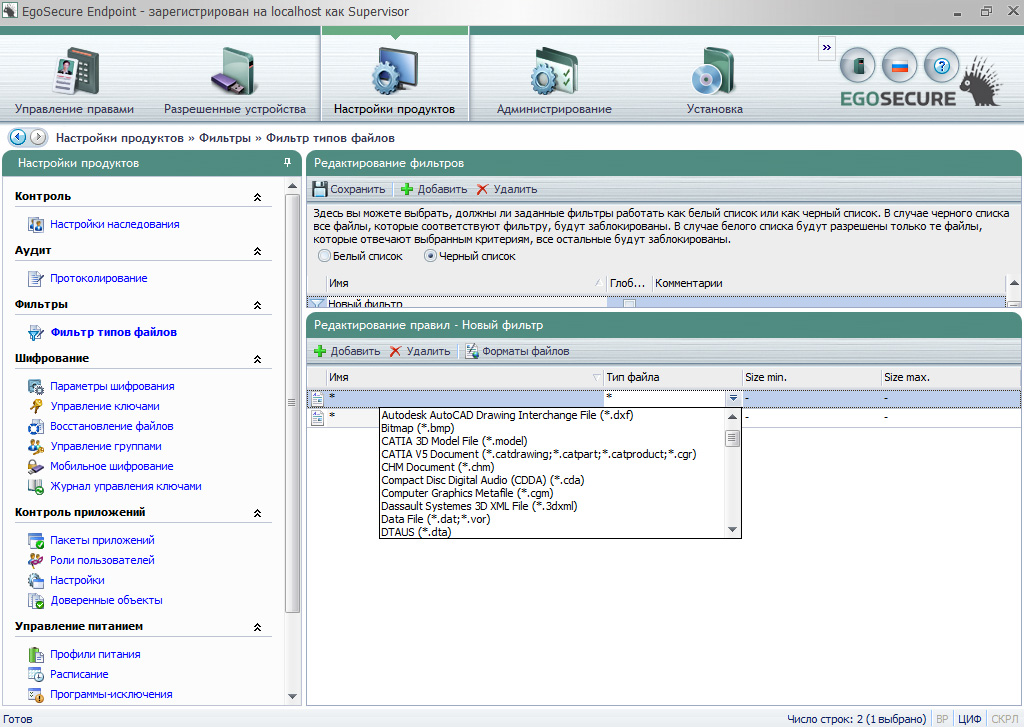The height and width of the screenshot is (727, 1024).
Task: Click the help question mark icon
Action: (x=940, y=66)
